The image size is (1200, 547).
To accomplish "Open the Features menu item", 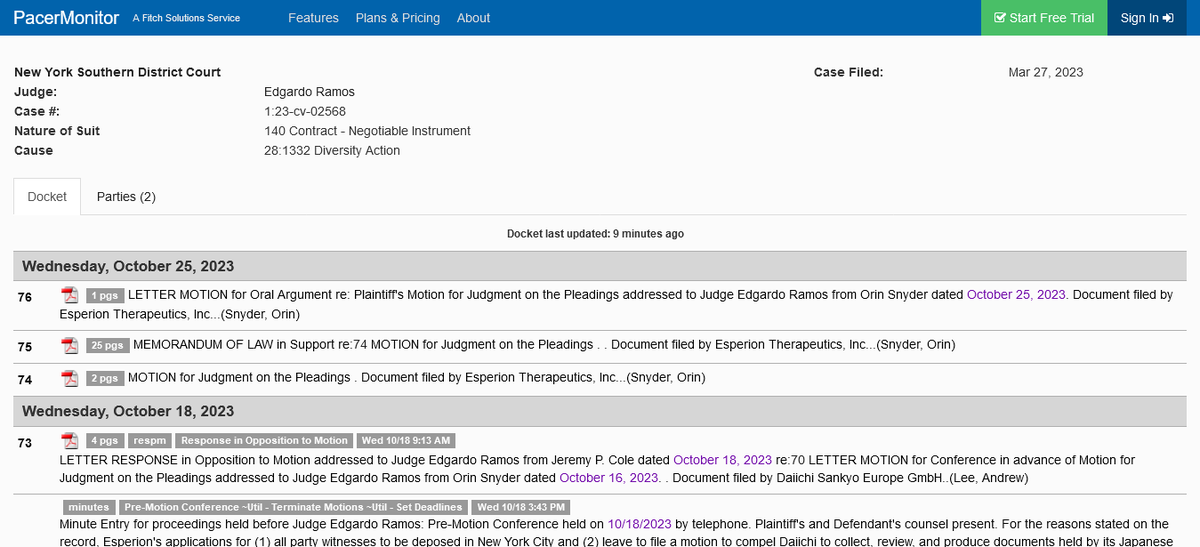I will click(313, 18).
